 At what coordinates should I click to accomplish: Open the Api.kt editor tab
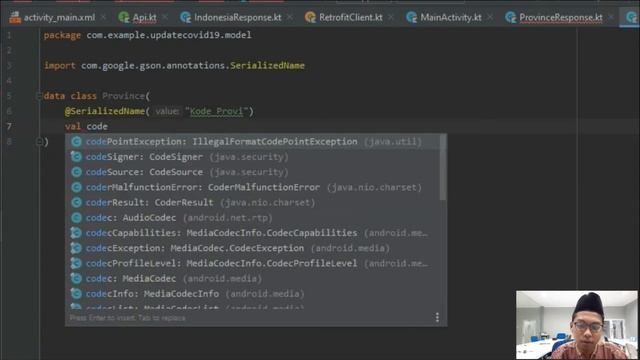tap(144, 18)
